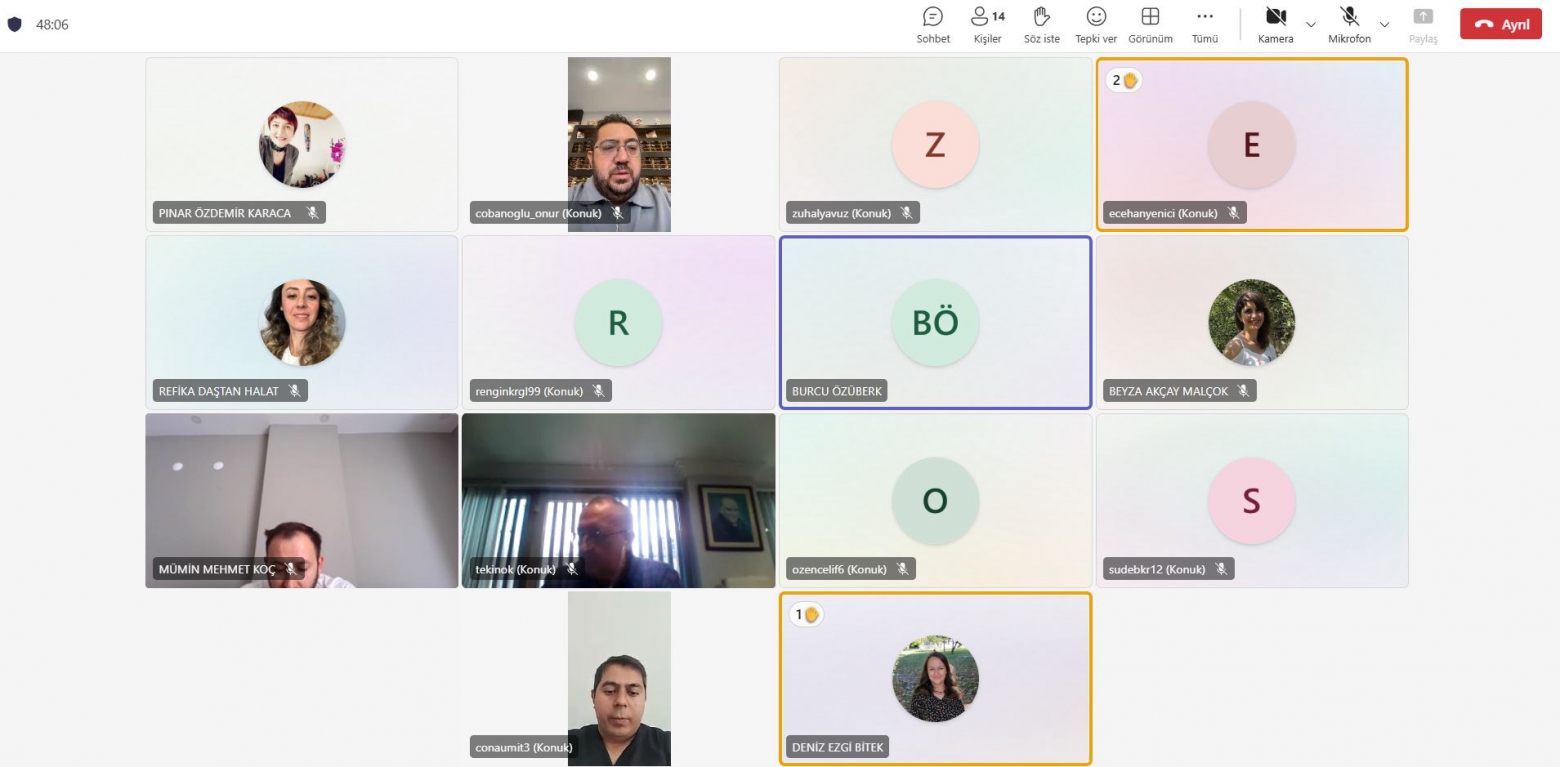Select DENİZ EZGİ BİTEK name label
The image size is (1560, 767).
[838, 747]
